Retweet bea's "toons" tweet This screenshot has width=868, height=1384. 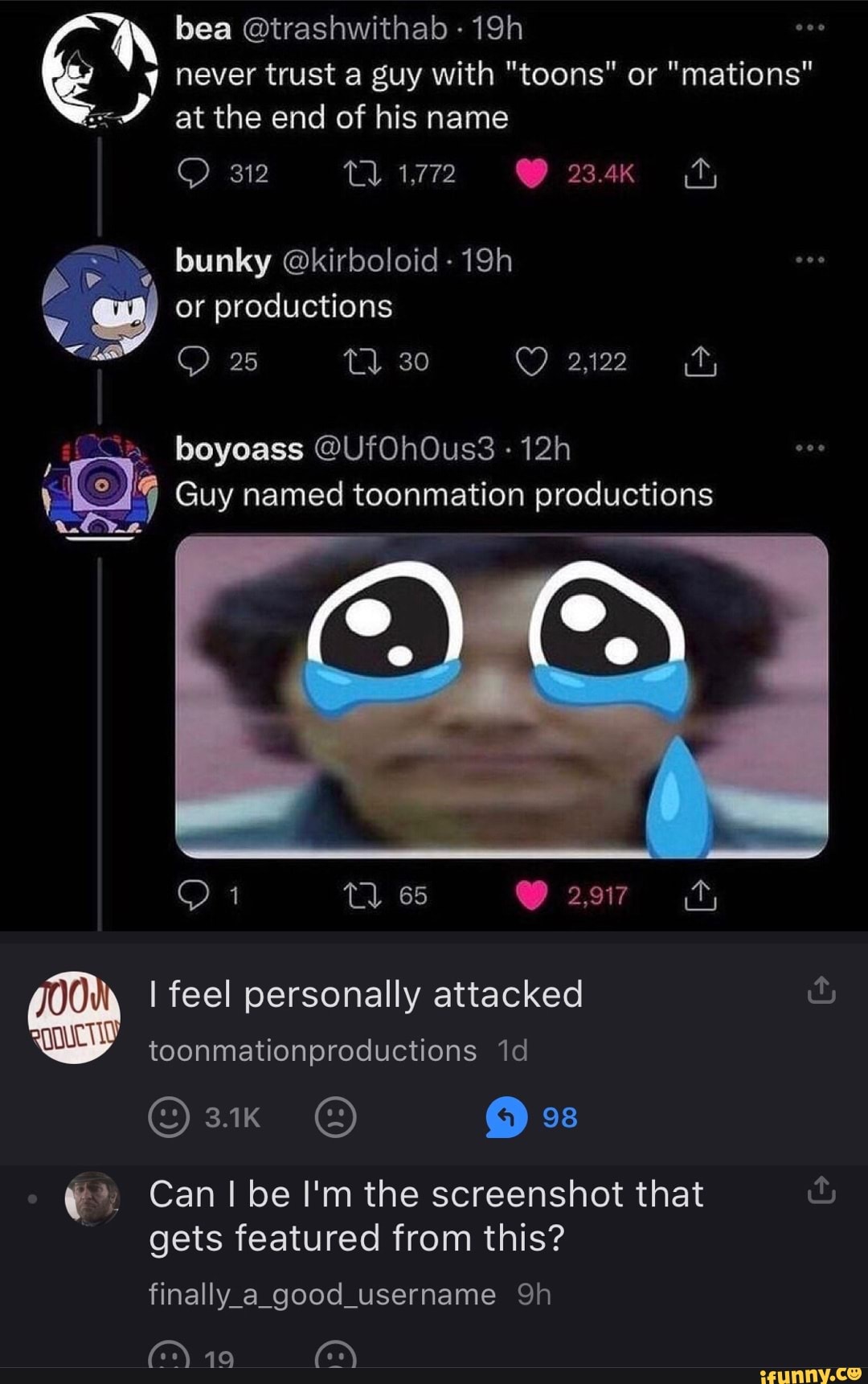point(362,174)
